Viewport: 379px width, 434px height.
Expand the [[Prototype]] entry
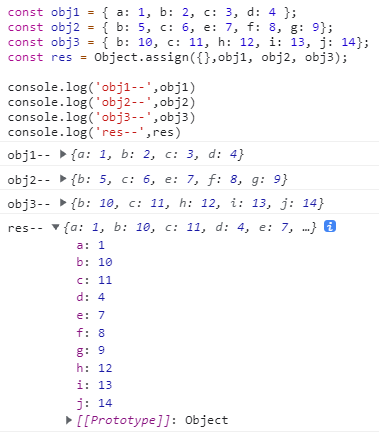69,420
